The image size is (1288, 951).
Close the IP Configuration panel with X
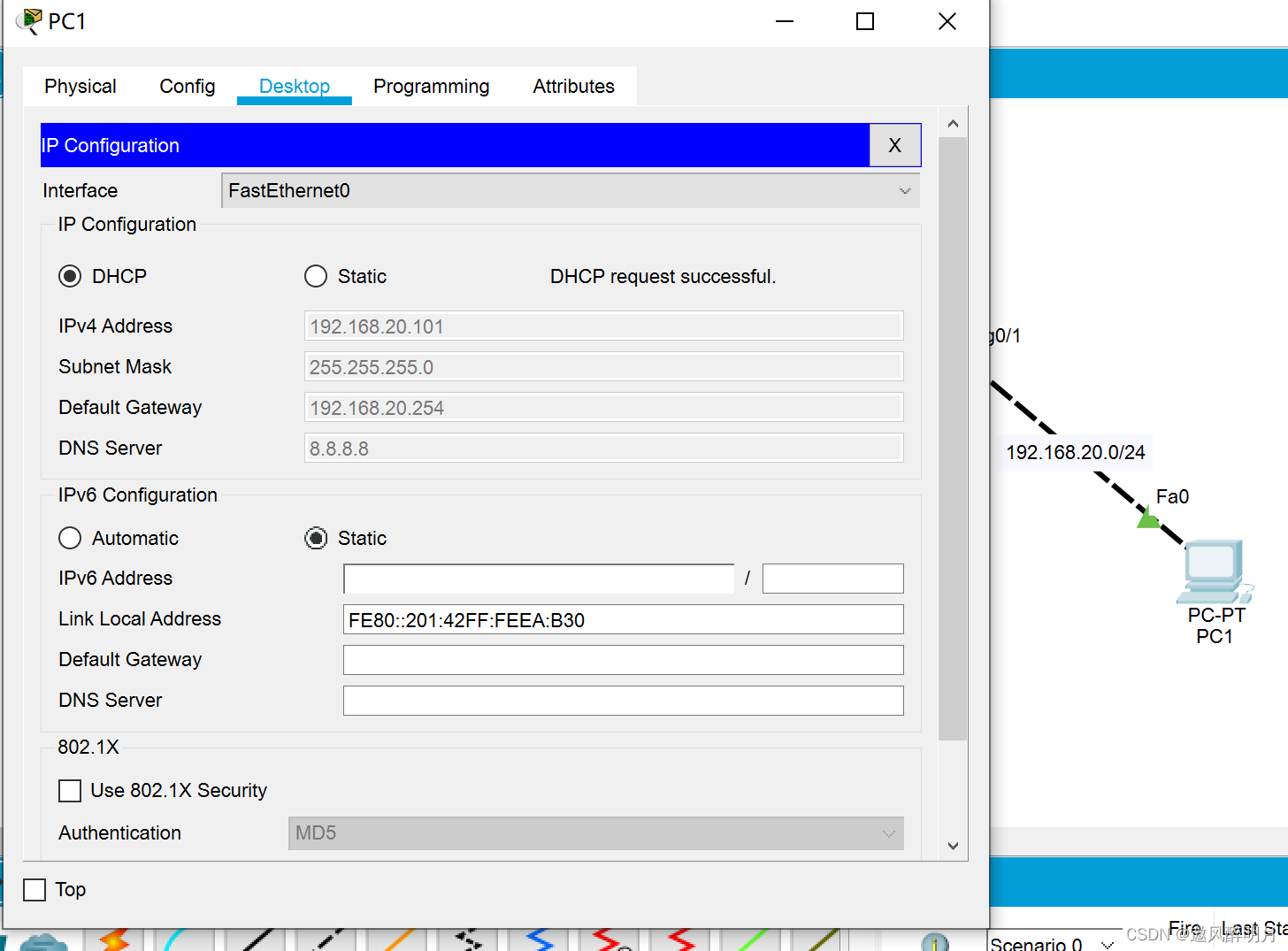[x=894, y=146]
